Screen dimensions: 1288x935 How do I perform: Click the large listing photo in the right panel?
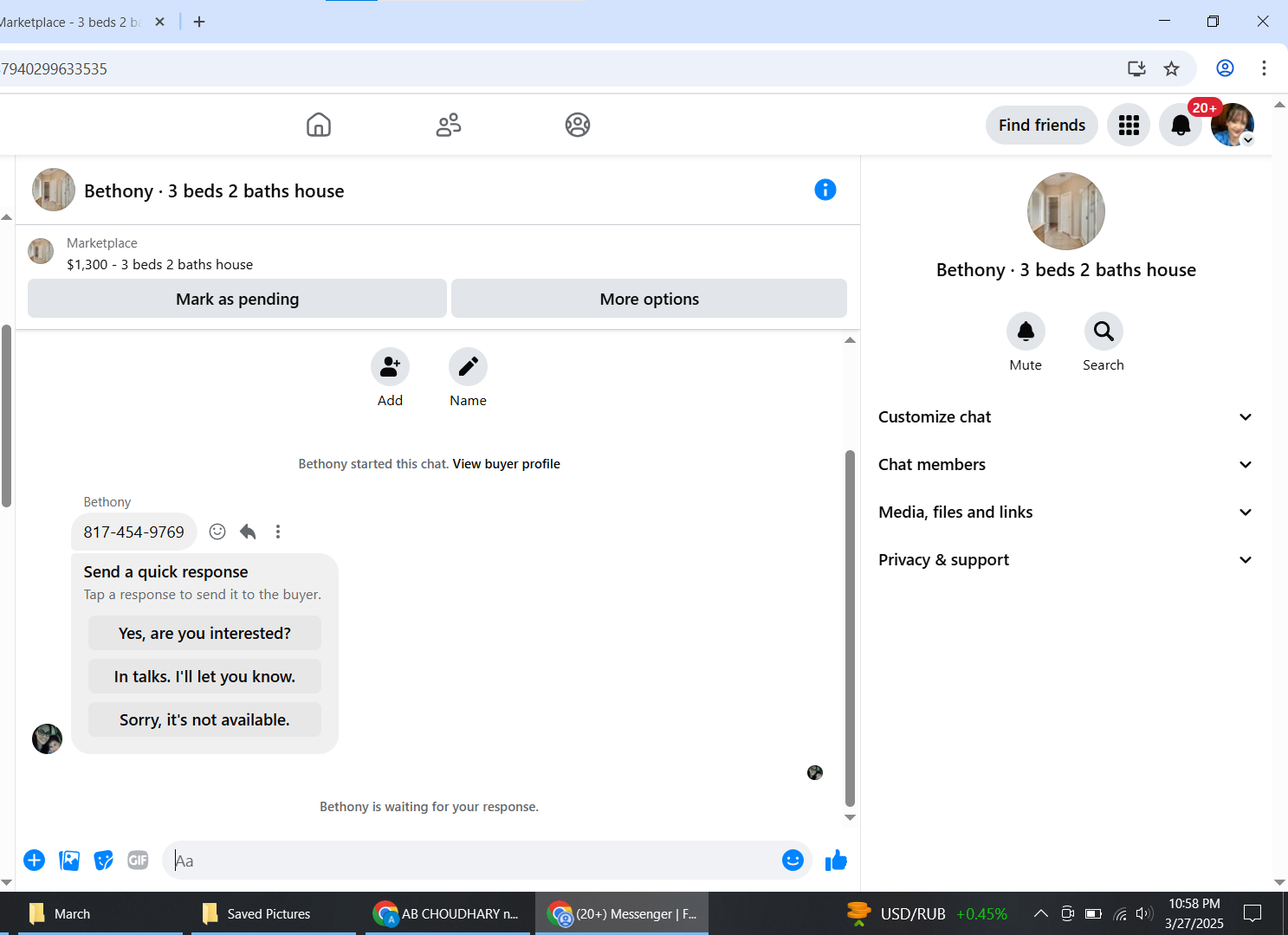point(1065,211)
